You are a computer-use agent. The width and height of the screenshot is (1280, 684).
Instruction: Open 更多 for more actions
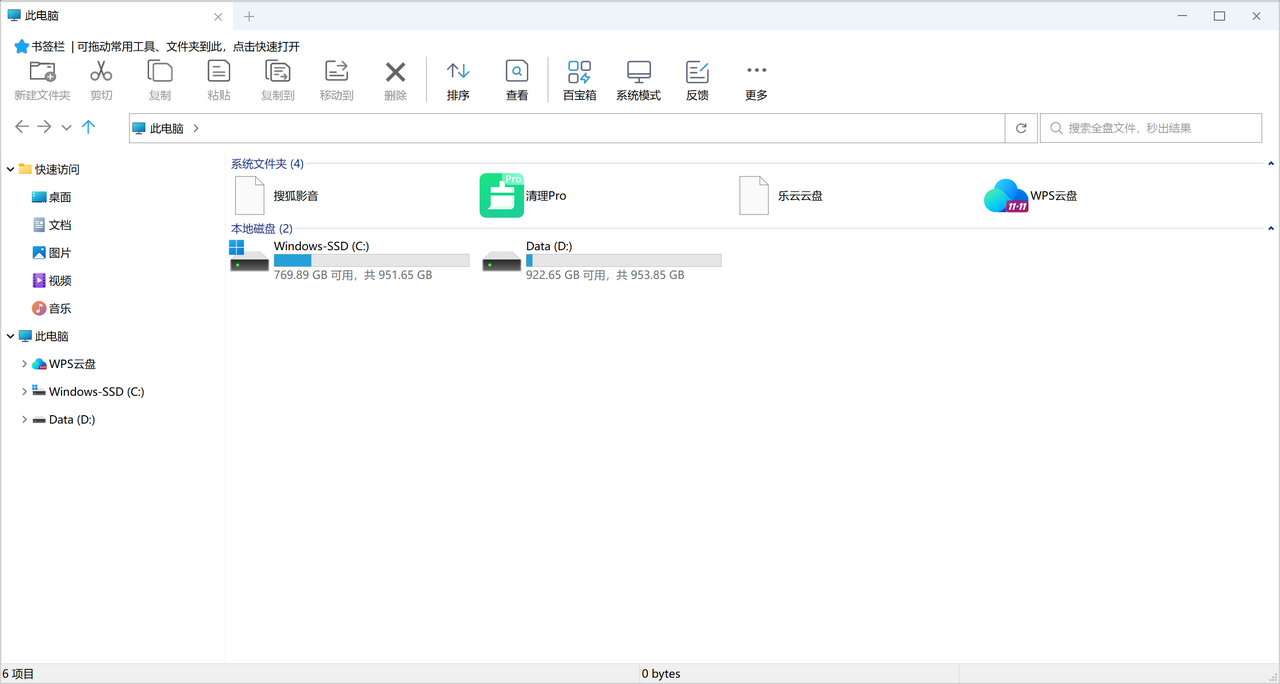coord(756,78)
